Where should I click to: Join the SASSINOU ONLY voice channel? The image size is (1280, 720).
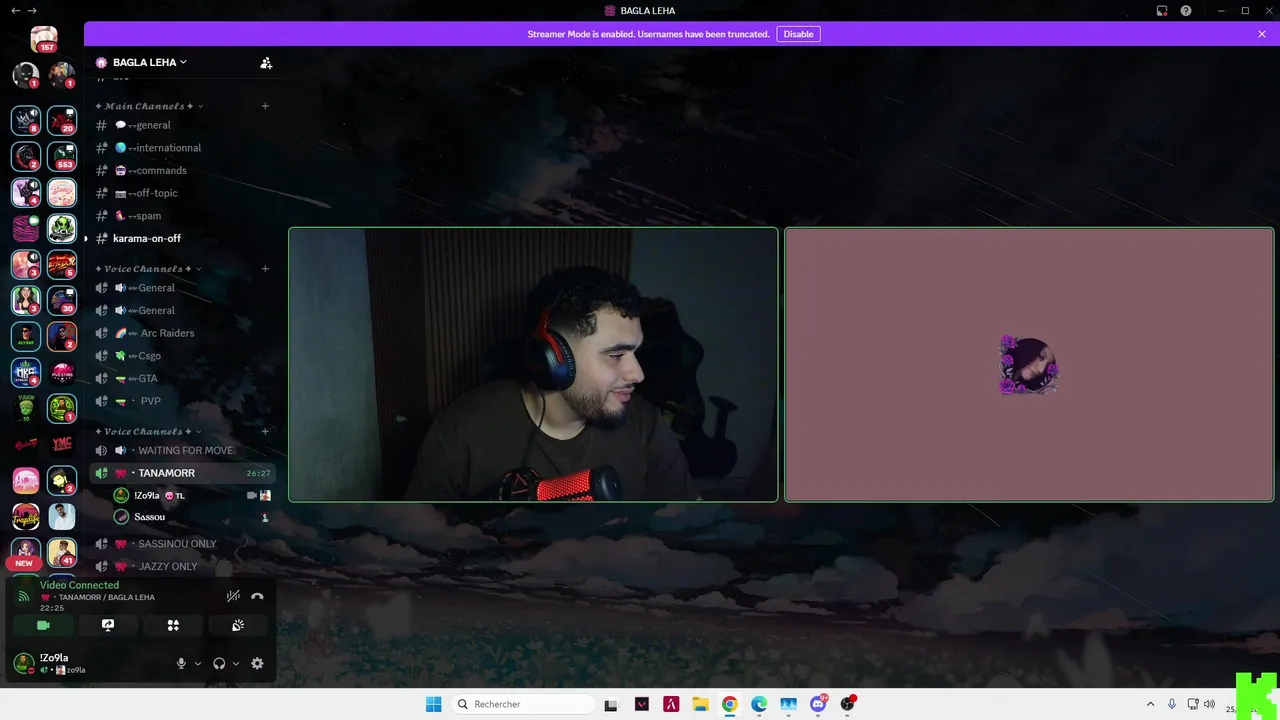click(x=182, y=544)
